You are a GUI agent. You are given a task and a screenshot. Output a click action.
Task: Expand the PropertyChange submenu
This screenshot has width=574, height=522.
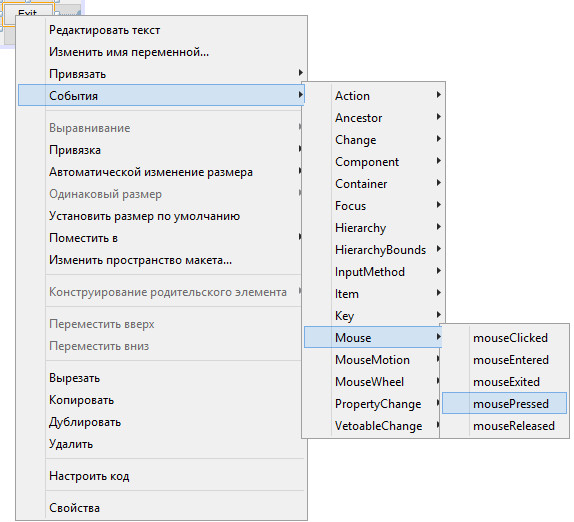373,403
